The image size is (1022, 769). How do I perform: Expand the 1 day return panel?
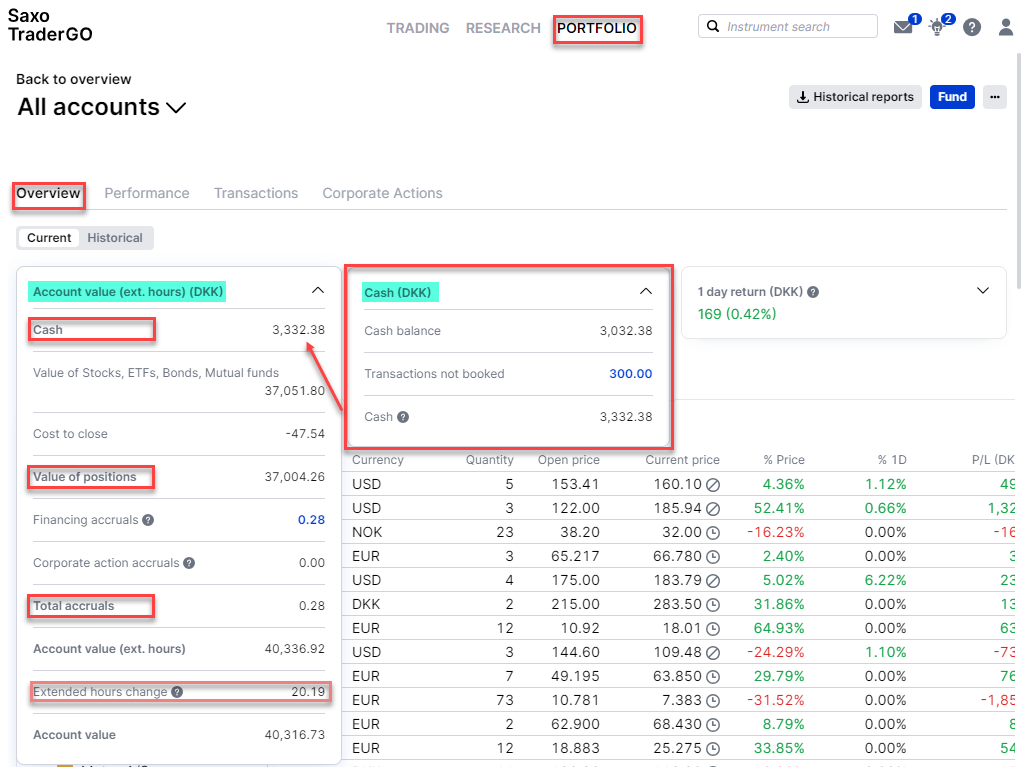coord(982,291)
